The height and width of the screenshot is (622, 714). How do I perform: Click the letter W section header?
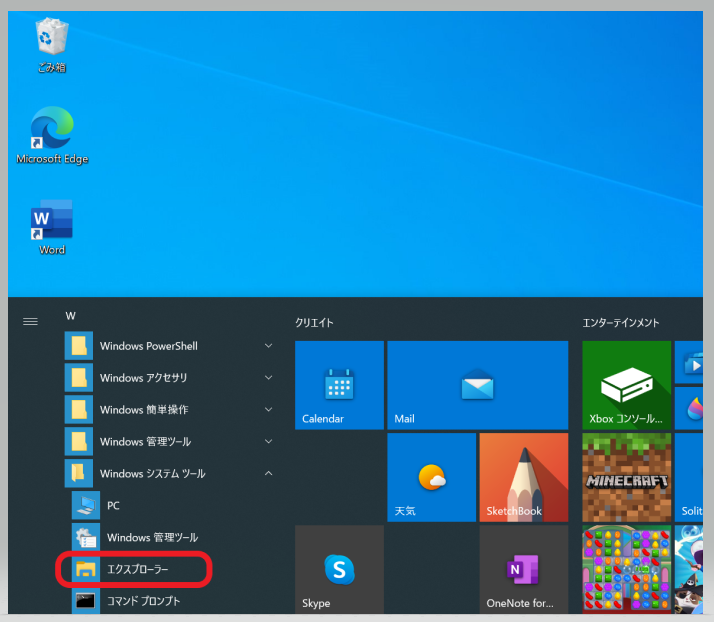pyautogui.click(x=71, y=316)
